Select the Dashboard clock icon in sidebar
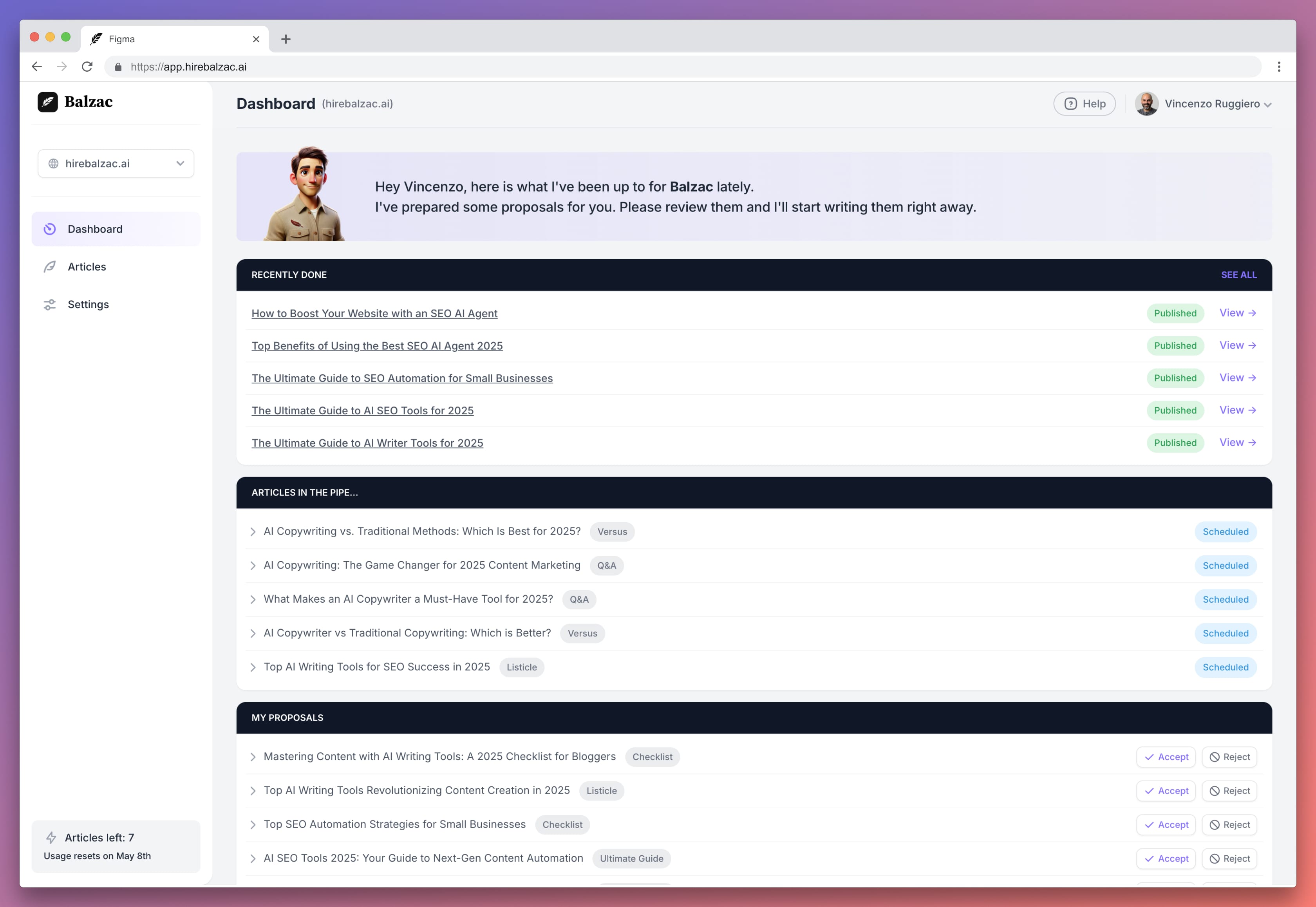The image size is (1316, 907). 49,228
